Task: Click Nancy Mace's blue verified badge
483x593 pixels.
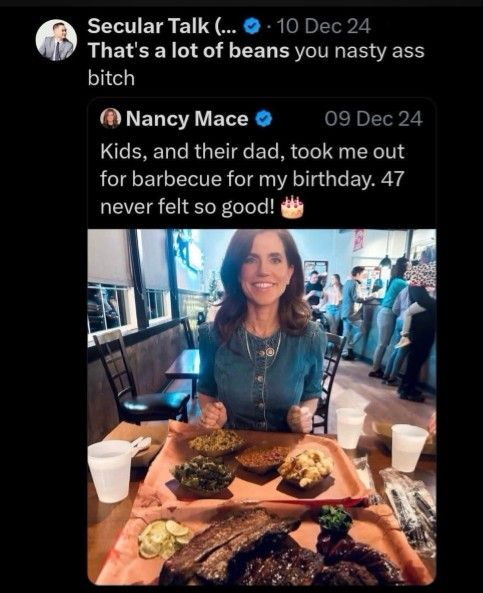Action: point(264,119)
